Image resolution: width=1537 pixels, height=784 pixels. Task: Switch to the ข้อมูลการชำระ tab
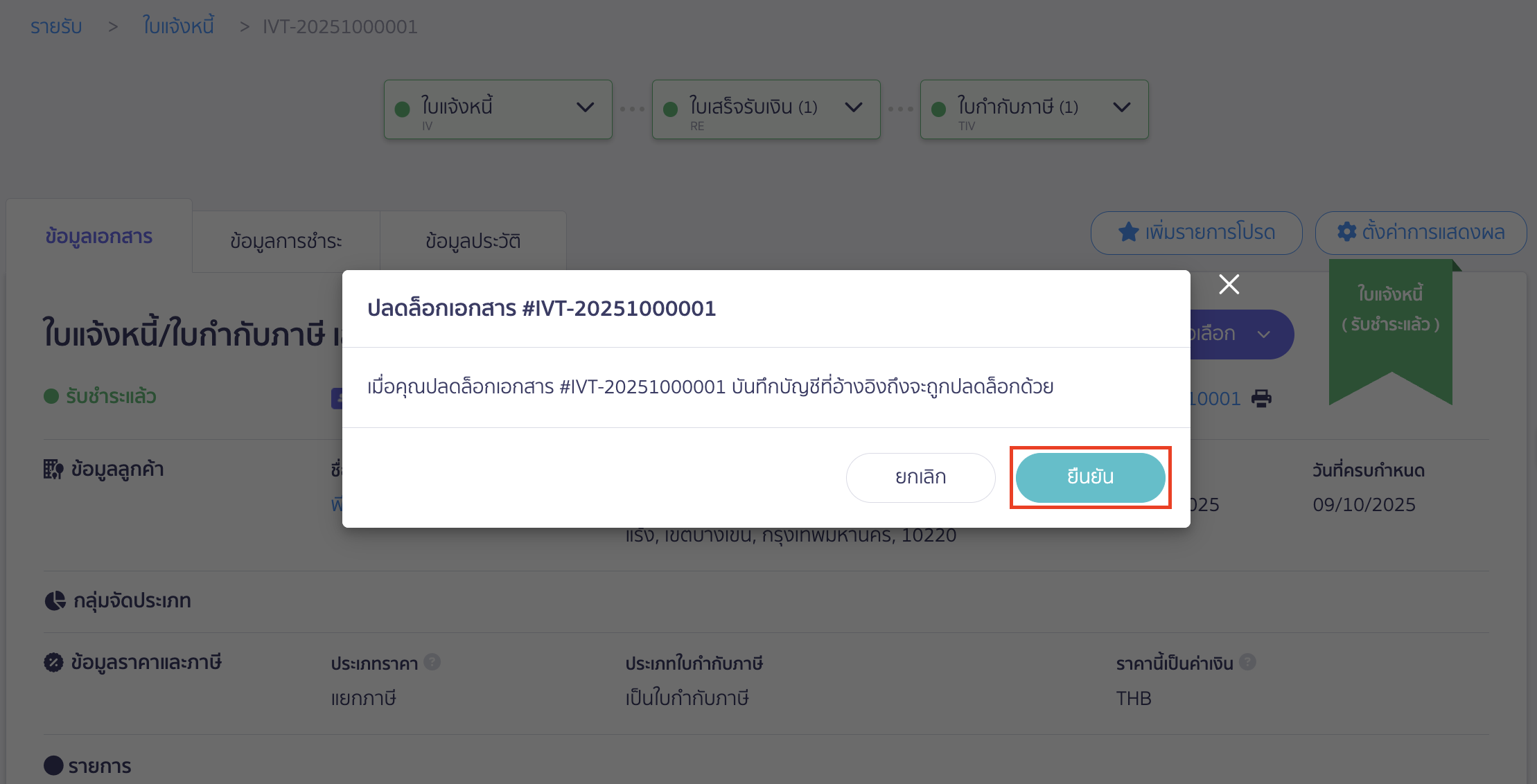pyautogui.click(x=286, y=240)
